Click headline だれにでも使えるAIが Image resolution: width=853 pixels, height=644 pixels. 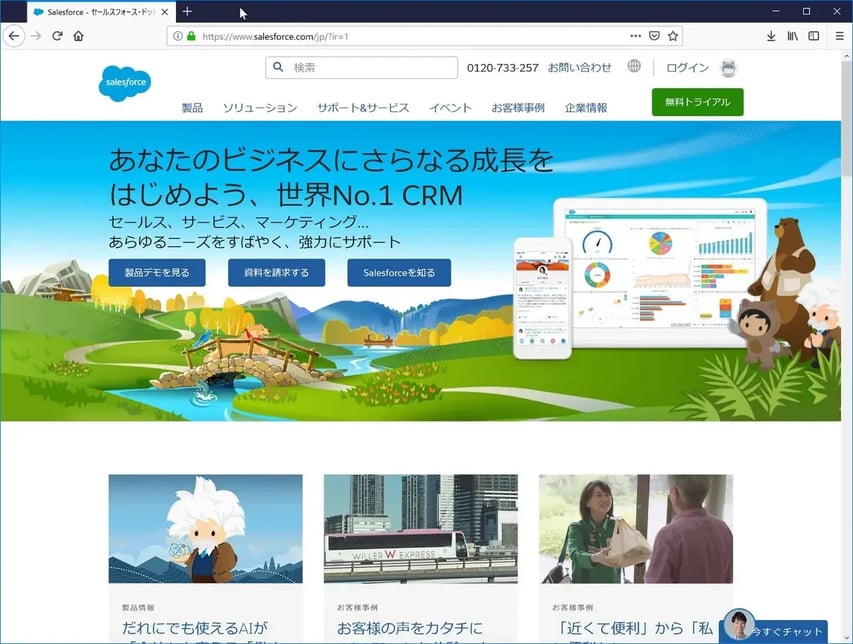point(195,628)
